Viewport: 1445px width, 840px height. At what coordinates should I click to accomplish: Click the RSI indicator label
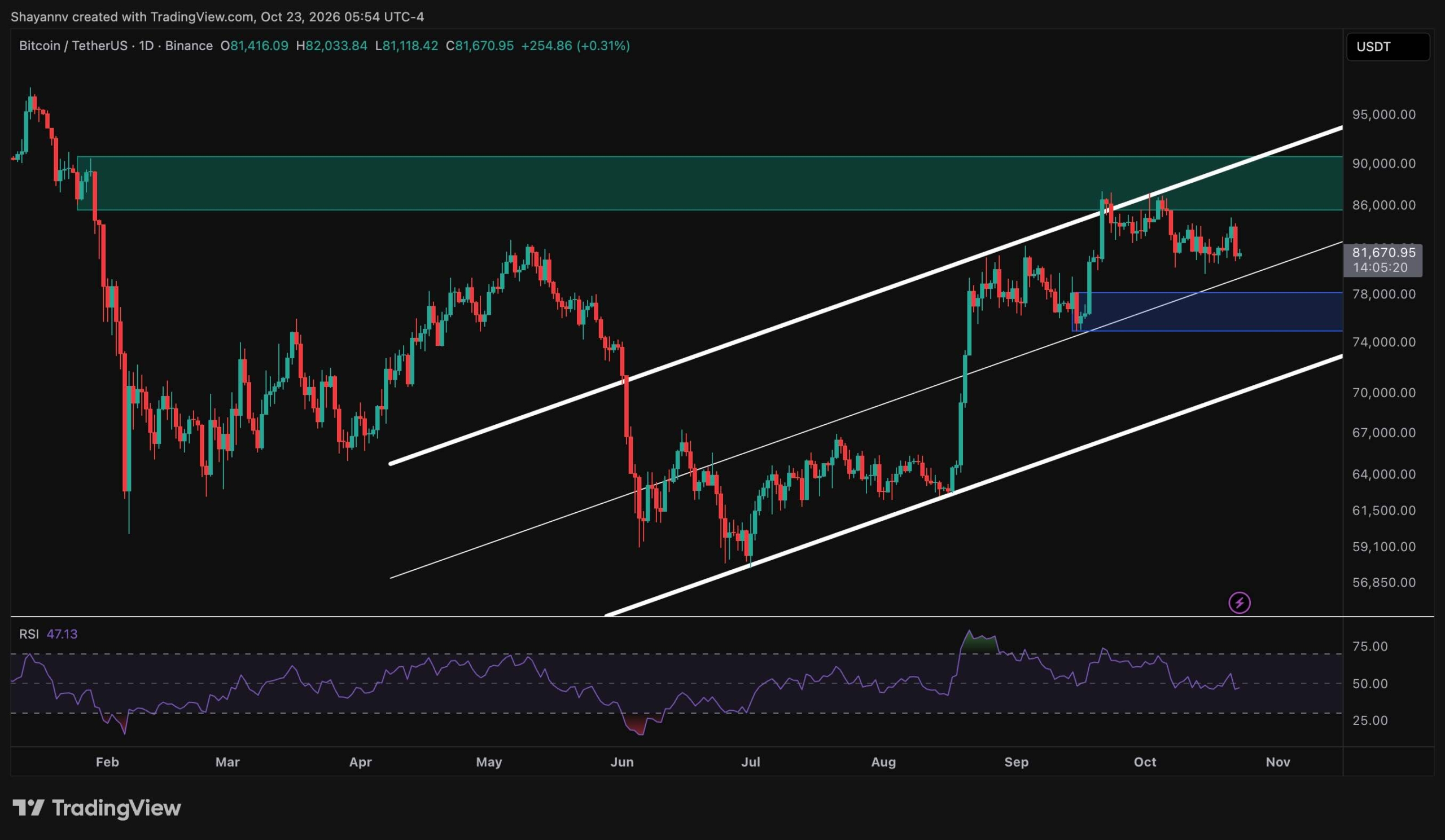(29, 634)
